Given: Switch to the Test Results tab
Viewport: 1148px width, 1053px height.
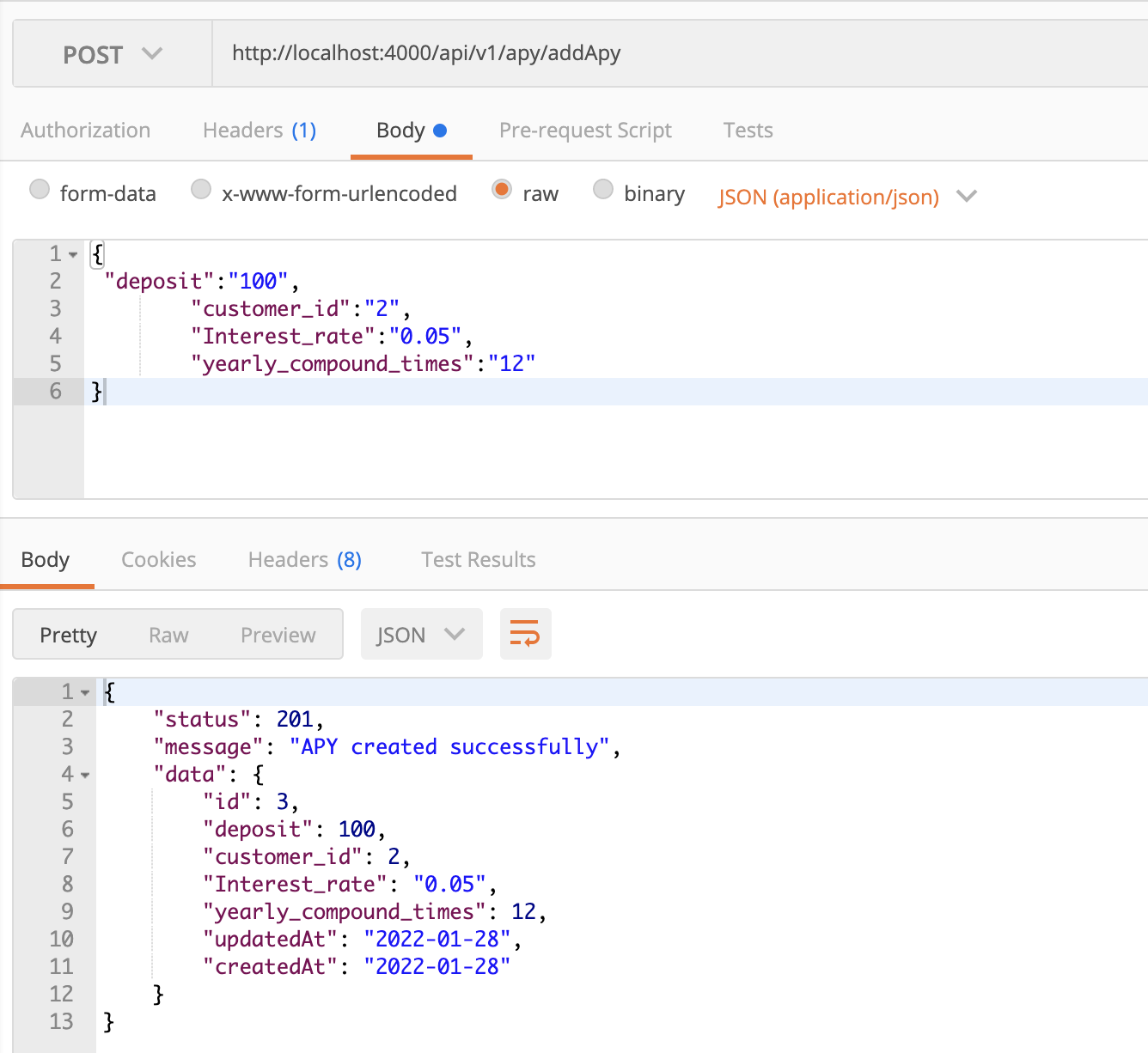Looking at the screenshot, I should click(x=478, y=559).
